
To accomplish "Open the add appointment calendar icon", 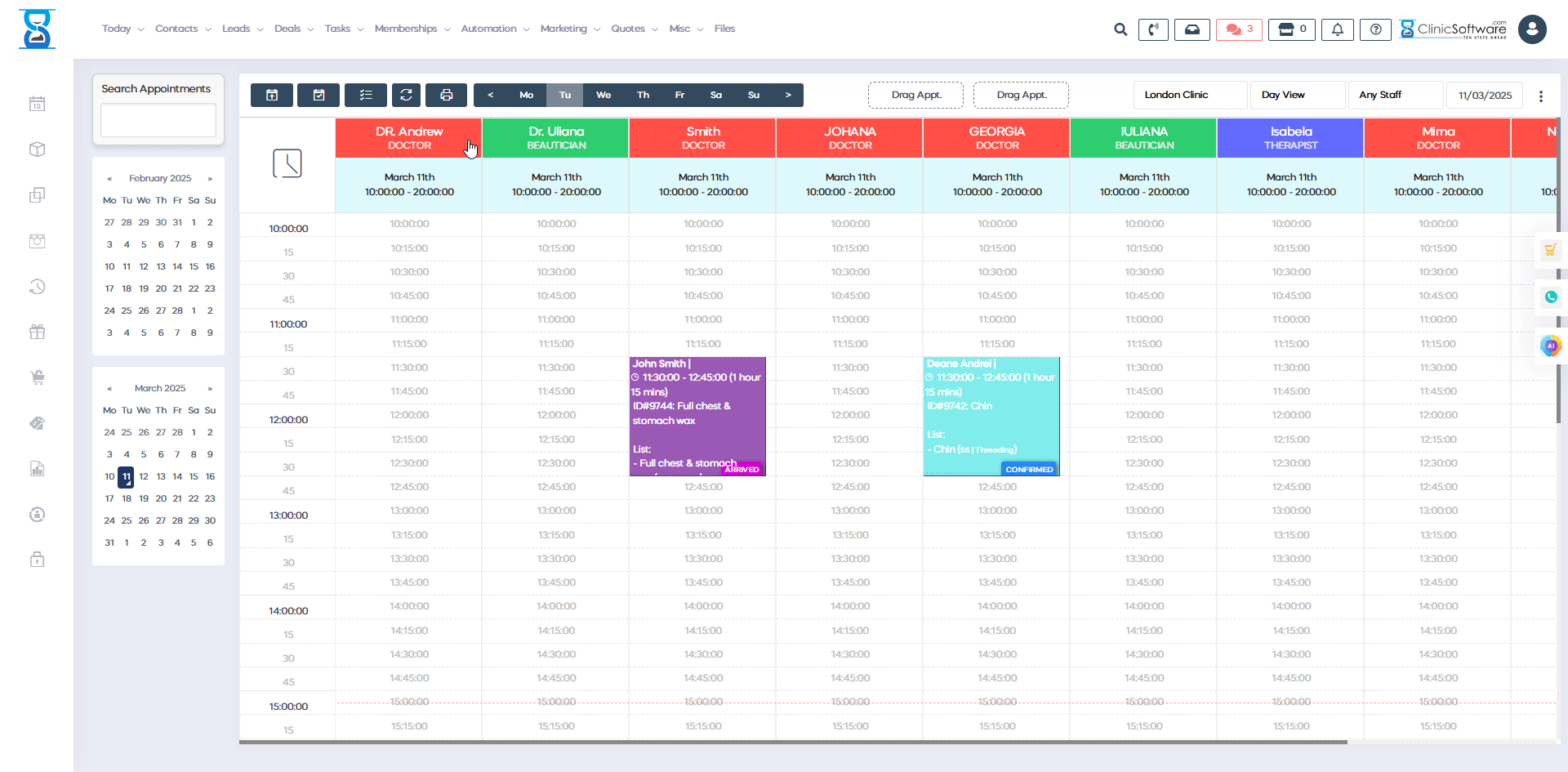I will (x=272, y=95).
